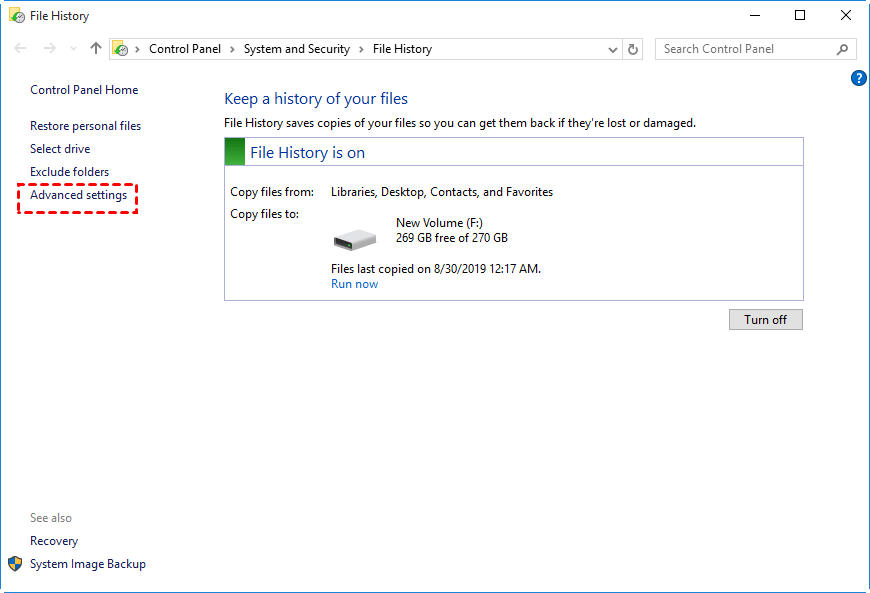Click the Forward navigation arrow
Viewport: 870px width, 593px height.
[50, 49]
